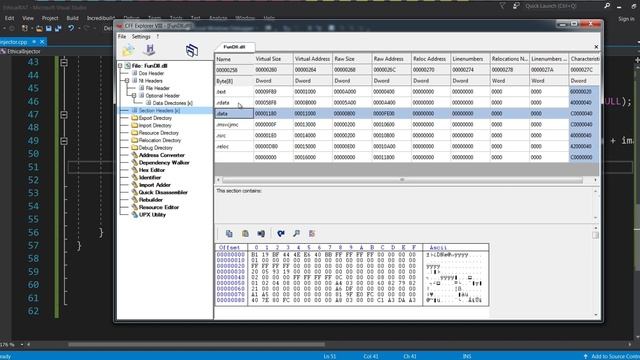Select Data Directories in the tree
Viewport: 640px width, 360px height.
click(x=172, y=103)
